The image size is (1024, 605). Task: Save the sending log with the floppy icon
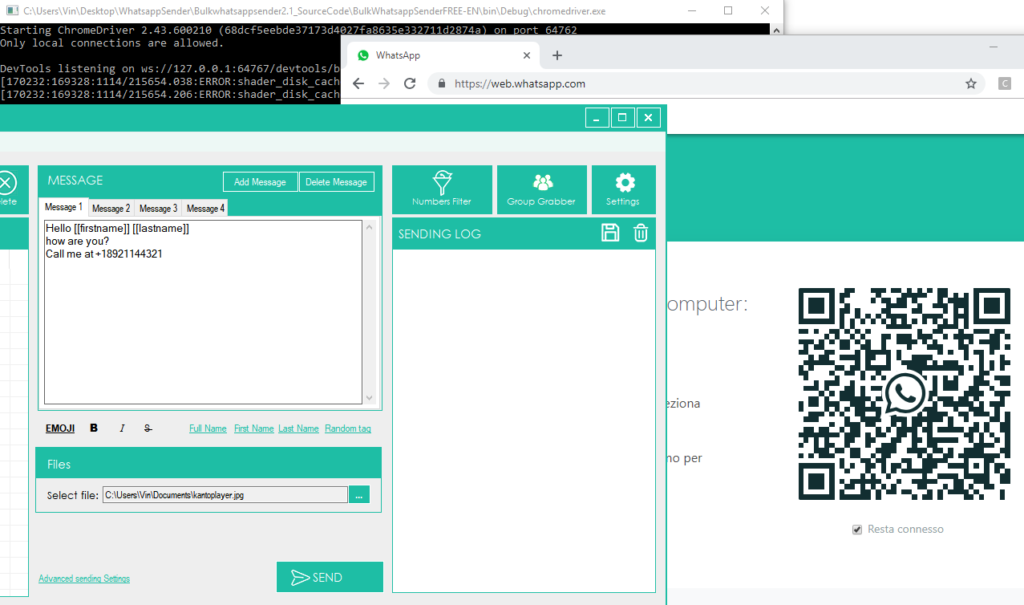(x=610, y=233)
